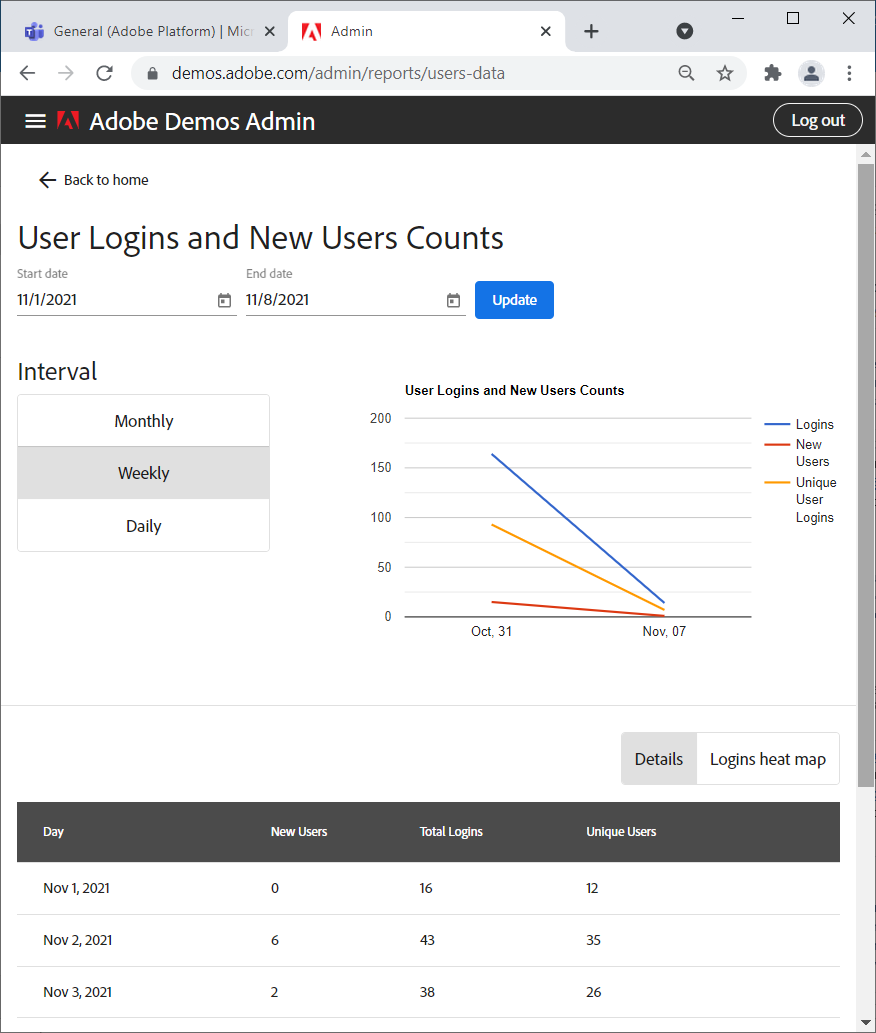Open the browser zoom control in address bar
Viewport: 876px width, 1033px height.
(x=686, y=73)
